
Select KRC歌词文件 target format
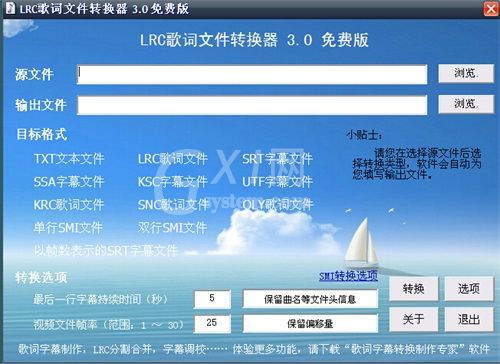click(x=69, y=205)
